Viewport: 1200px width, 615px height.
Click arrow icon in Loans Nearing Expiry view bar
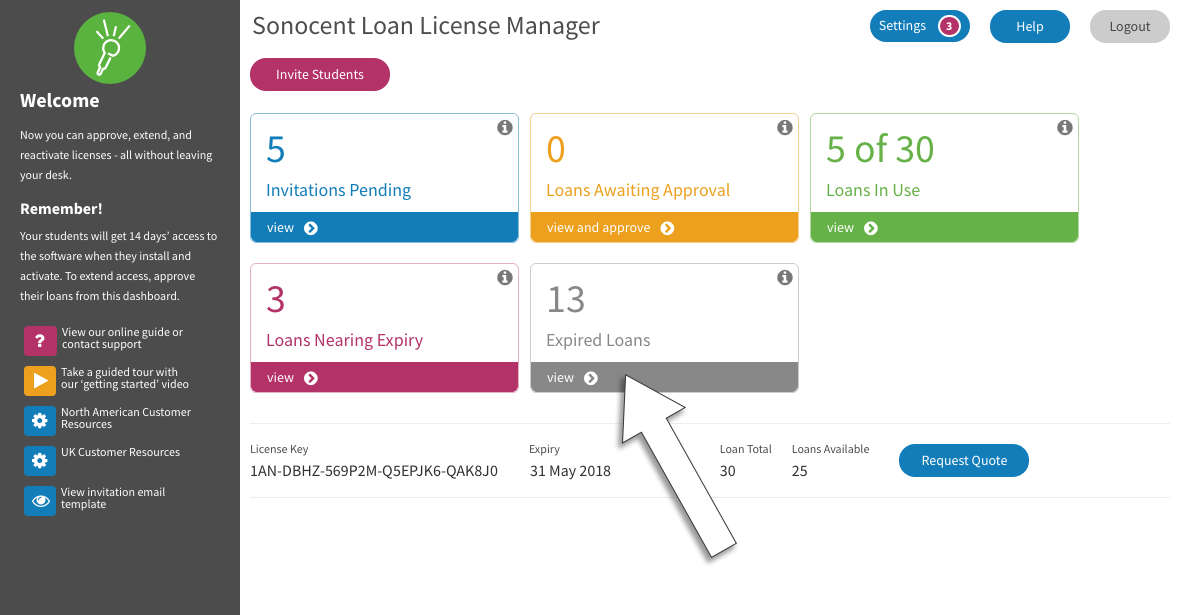311,378
